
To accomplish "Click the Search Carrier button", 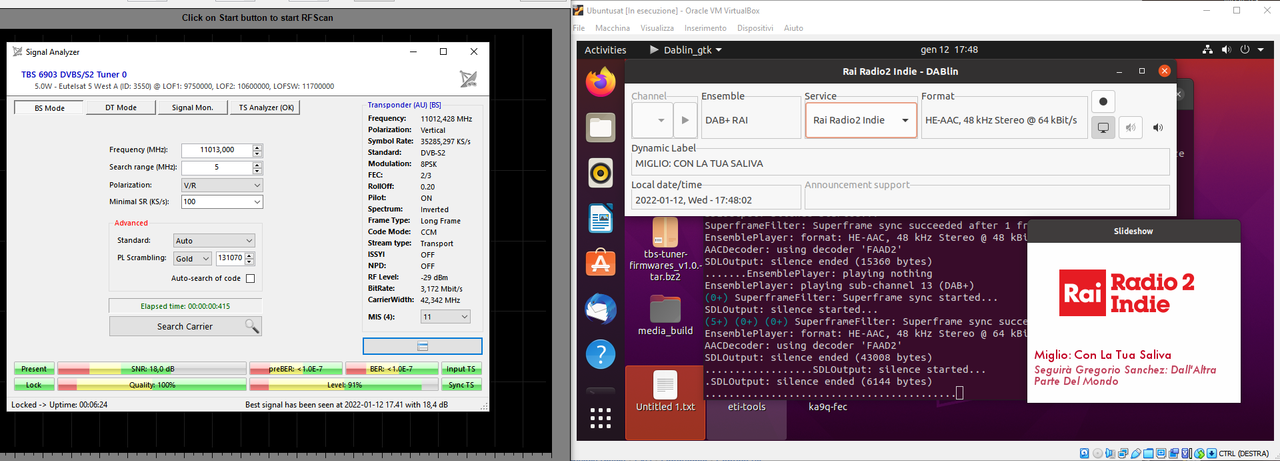I will (x=185, y=326).
